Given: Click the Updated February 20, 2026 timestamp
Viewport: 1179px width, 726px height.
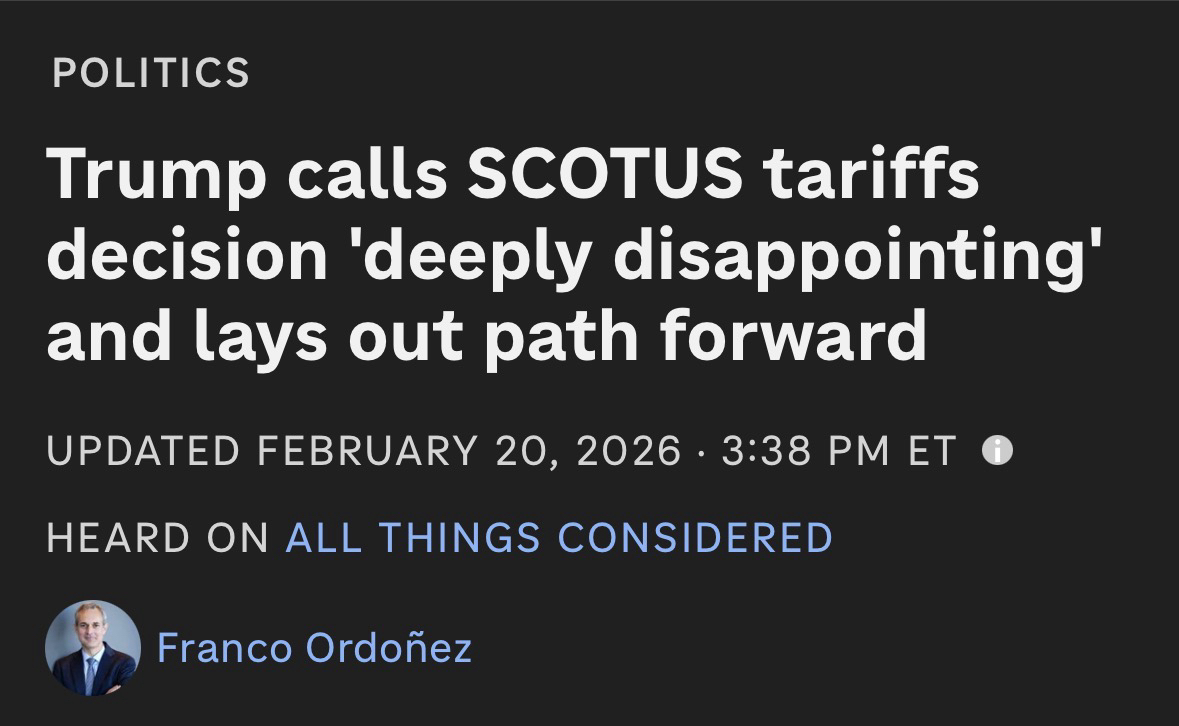Looking at the screenshot, I should click(500, 451).
